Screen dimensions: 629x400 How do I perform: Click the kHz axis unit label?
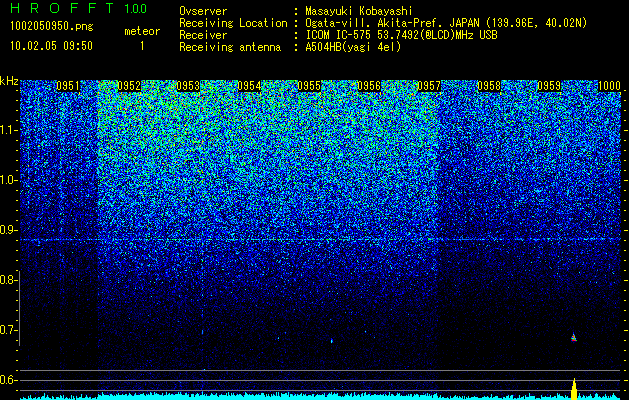9,81
